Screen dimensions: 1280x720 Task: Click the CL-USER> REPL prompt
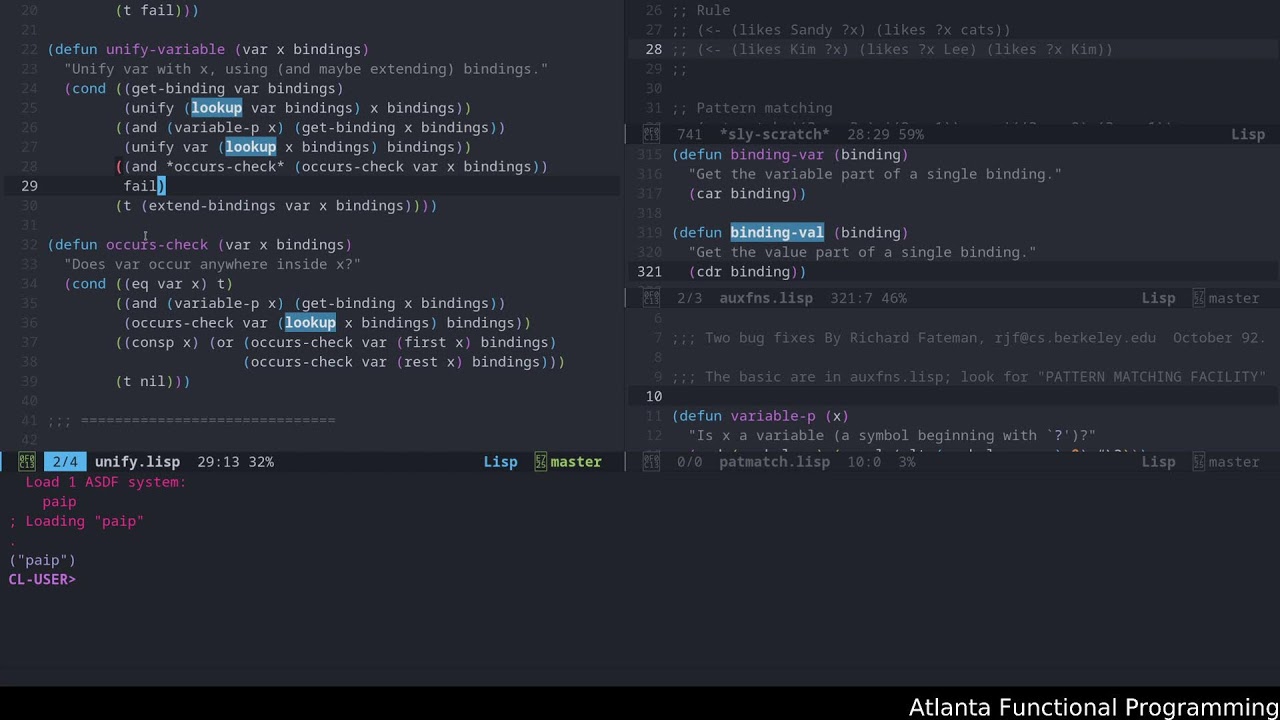point(42,579)
